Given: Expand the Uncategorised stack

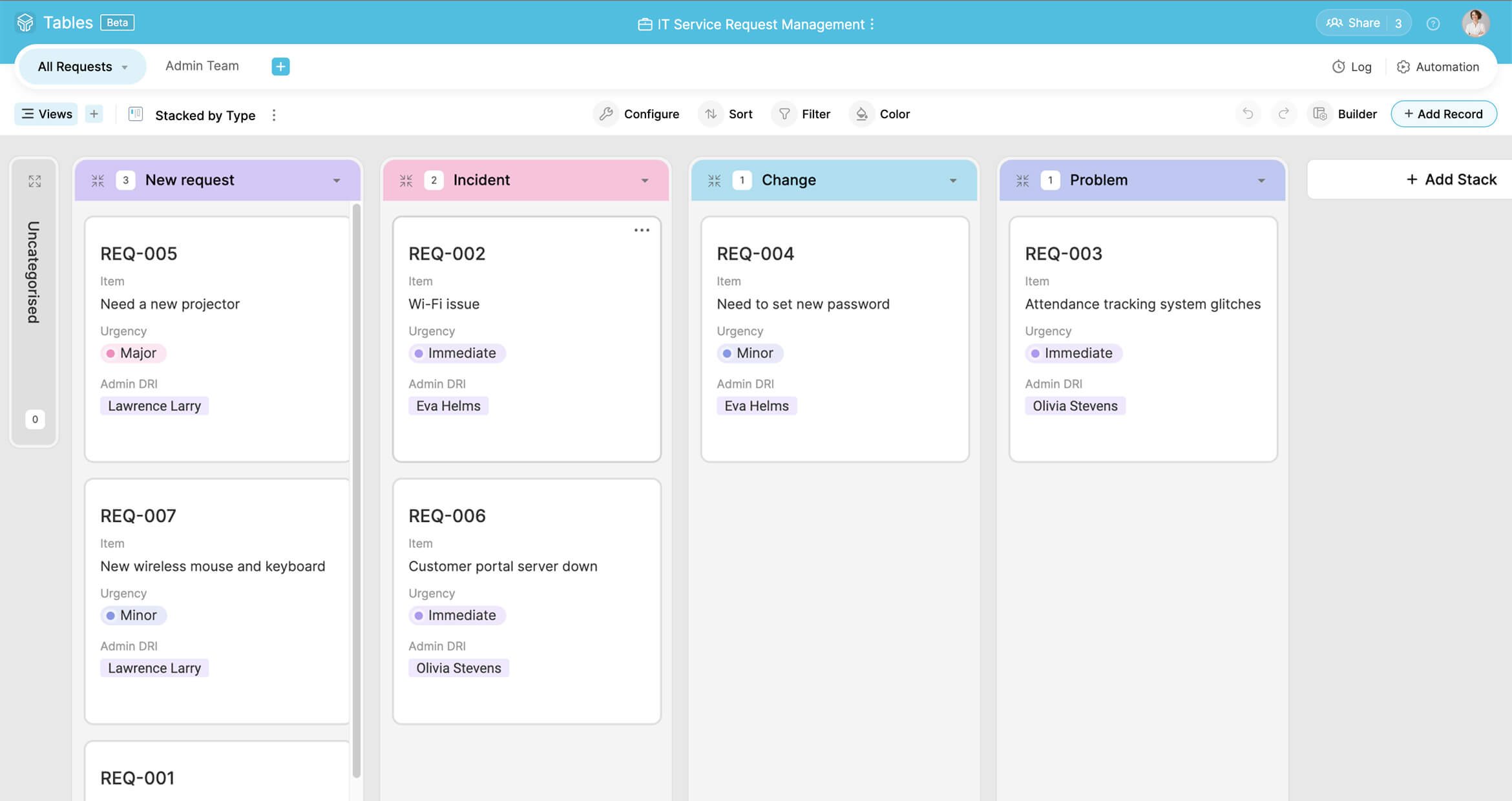Looking at the screenshot, I should click(x=35, y=181).
